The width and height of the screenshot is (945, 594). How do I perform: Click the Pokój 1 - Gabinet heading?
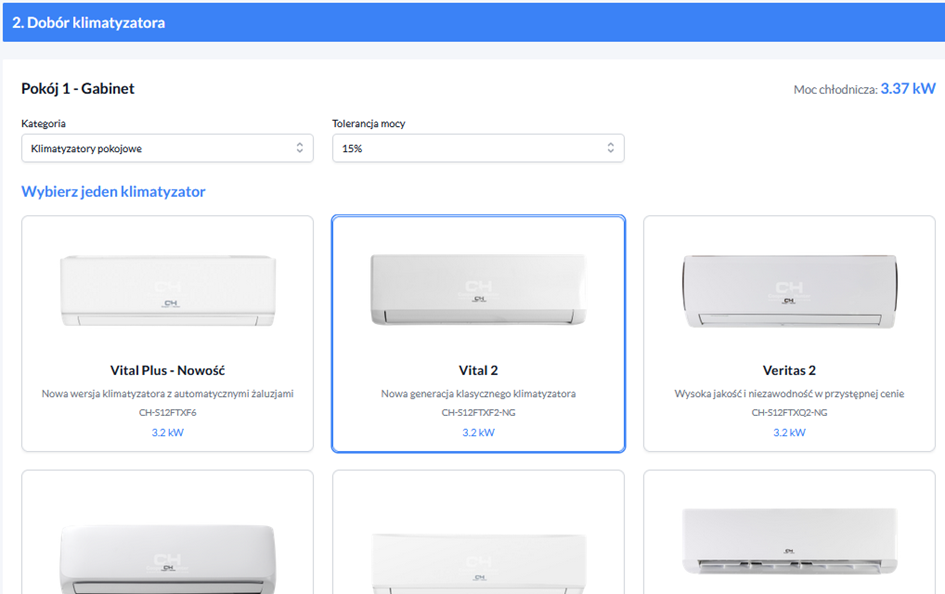(78, 89)
